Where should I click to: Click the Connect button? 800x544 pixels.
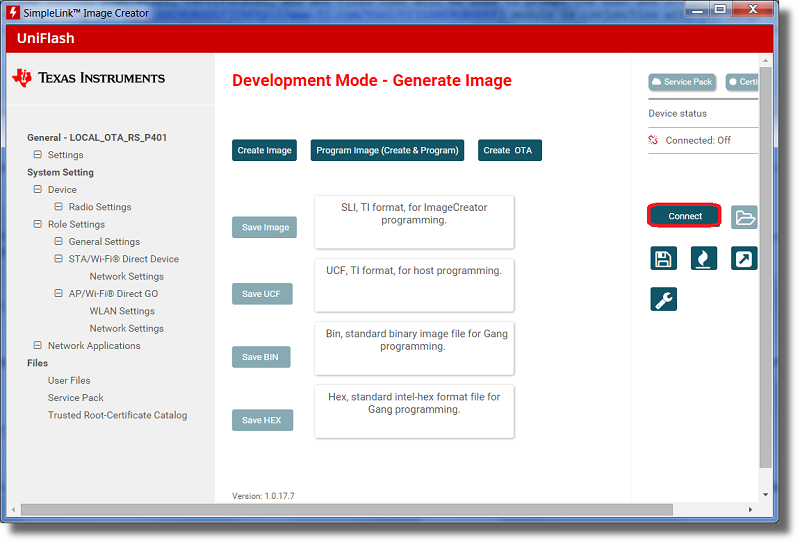pos(685,216)
